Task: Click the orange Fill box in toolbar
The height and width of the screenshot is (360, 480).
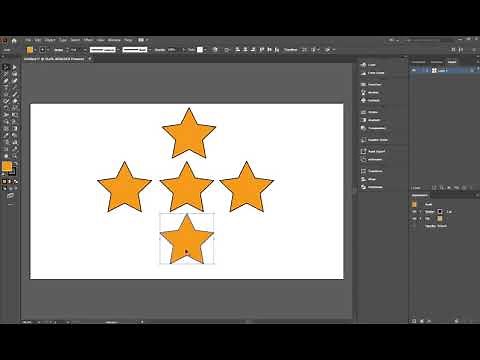Action: tap(7, 166)
